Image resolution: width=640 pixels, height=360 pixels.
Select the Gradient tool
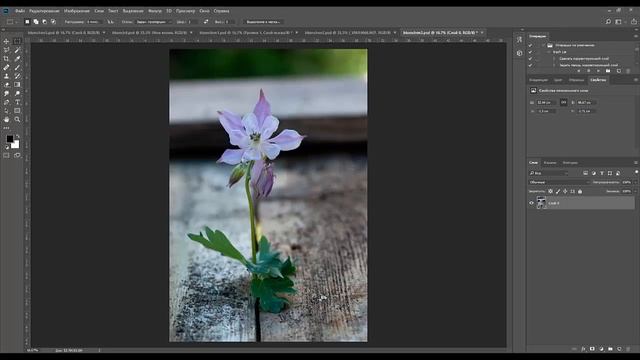click(17, 85)
